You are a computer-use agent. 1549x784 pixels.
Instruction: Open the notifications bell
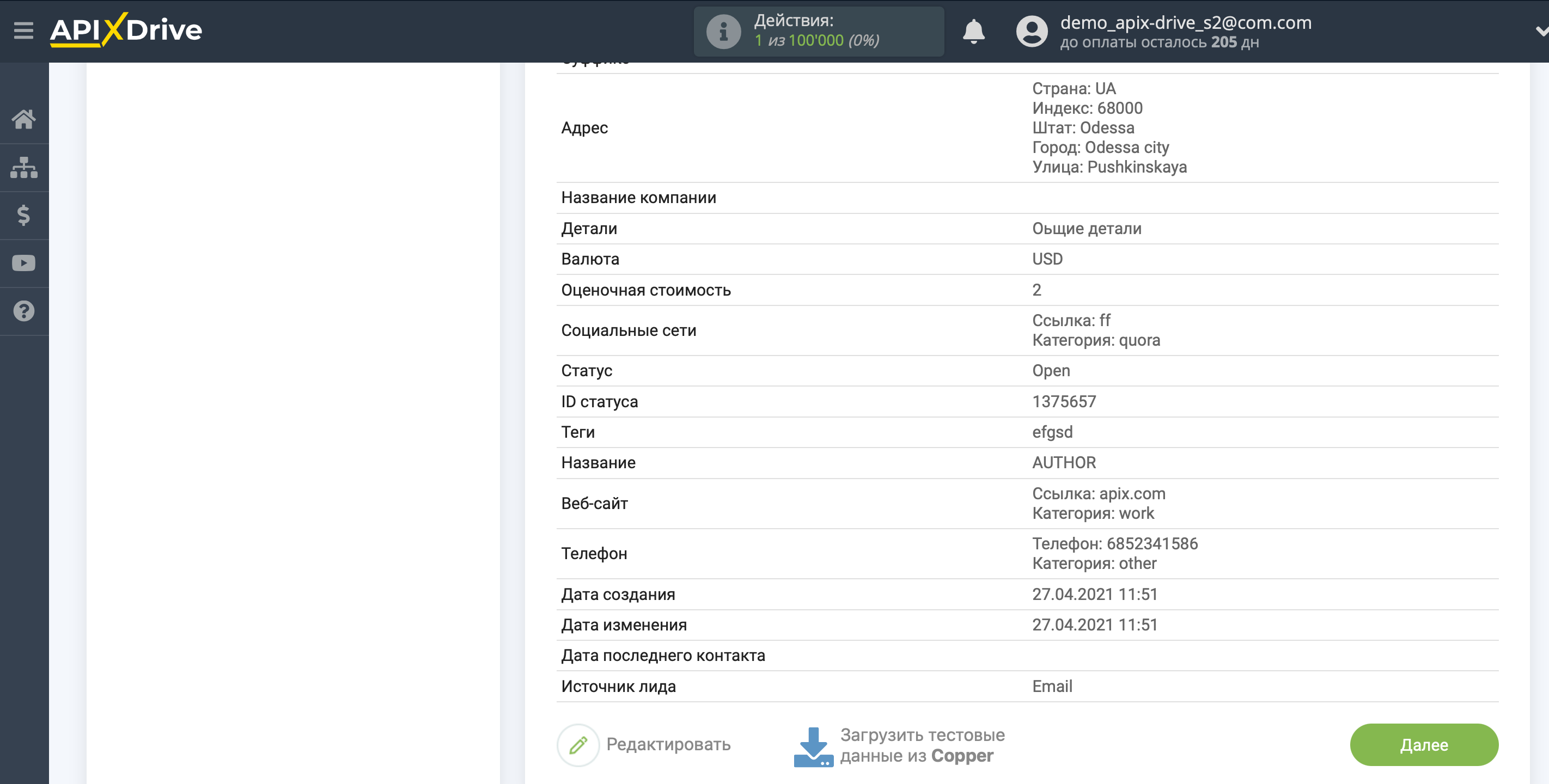pos(973,31)
